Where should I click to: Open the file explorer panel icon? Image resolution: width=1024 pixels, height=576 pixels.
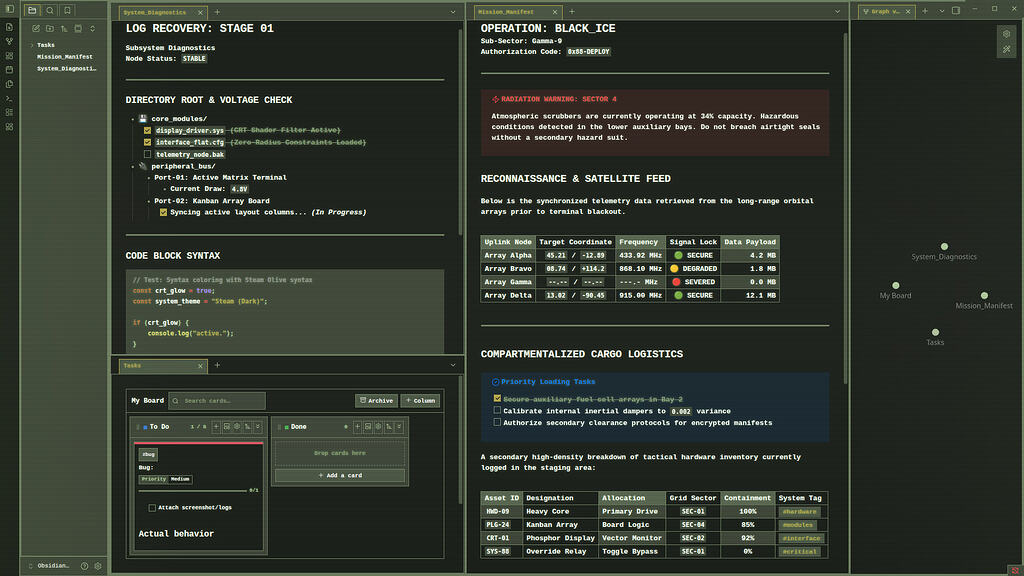pyautogui.click(x=32, y=10)
